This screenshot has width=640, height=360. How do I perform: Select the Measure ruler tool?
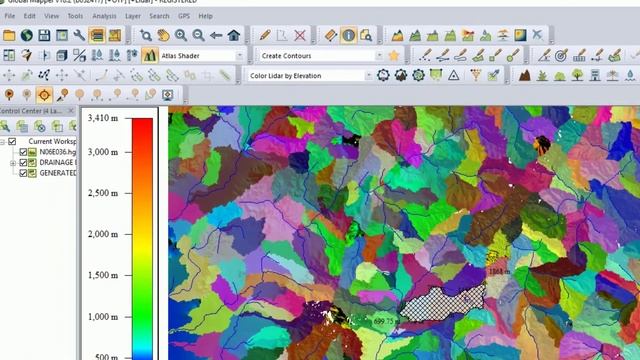(331, 36)
